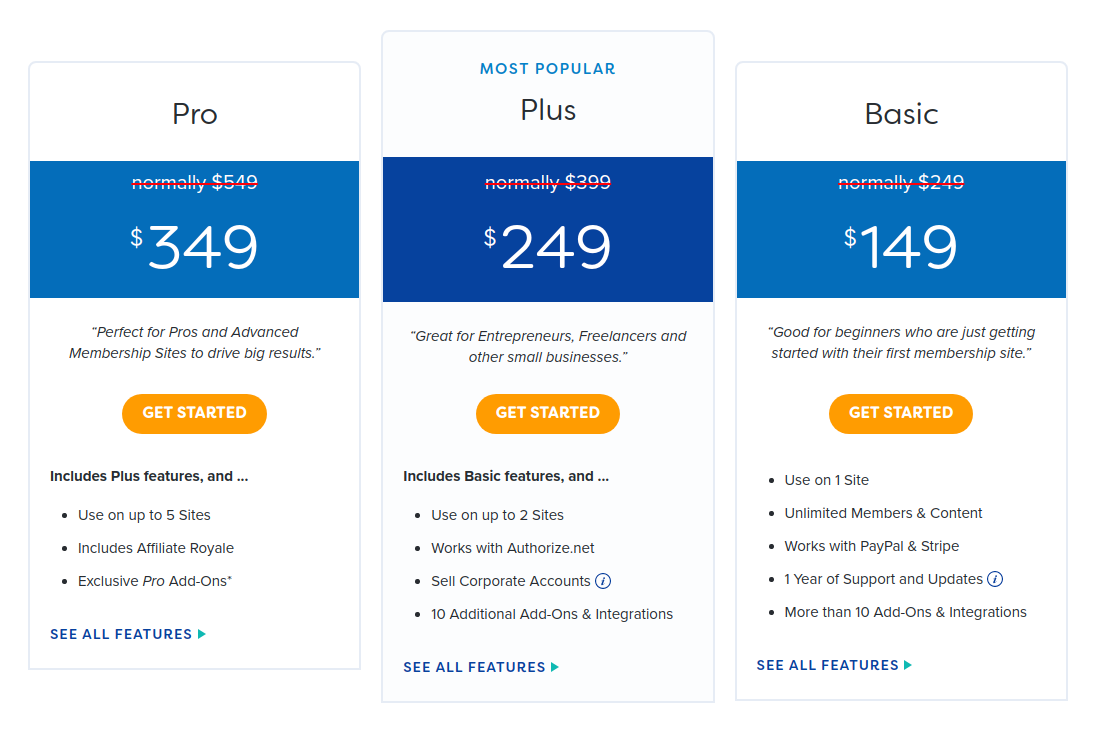This screenshot has width=1096, height=742.
Task: Click the $349 Pro price banner
Action: tap(194, 229)
